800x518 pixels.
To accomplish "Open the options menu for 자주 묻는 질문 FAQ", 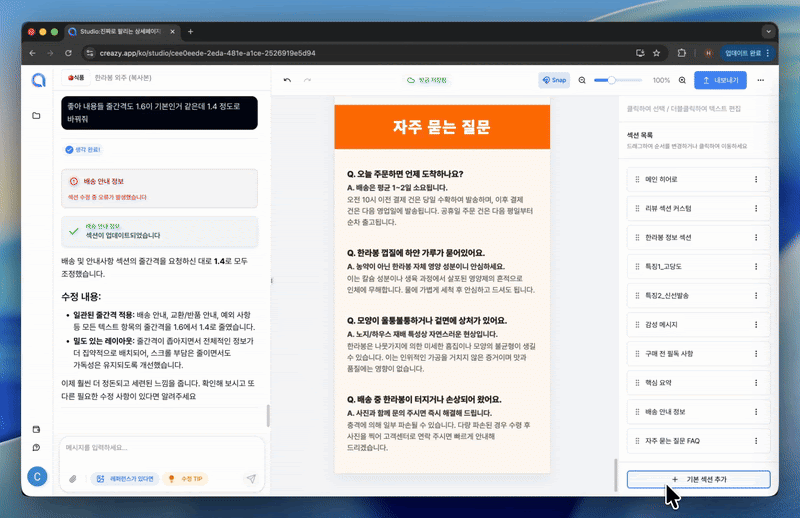I will [756, 440].
